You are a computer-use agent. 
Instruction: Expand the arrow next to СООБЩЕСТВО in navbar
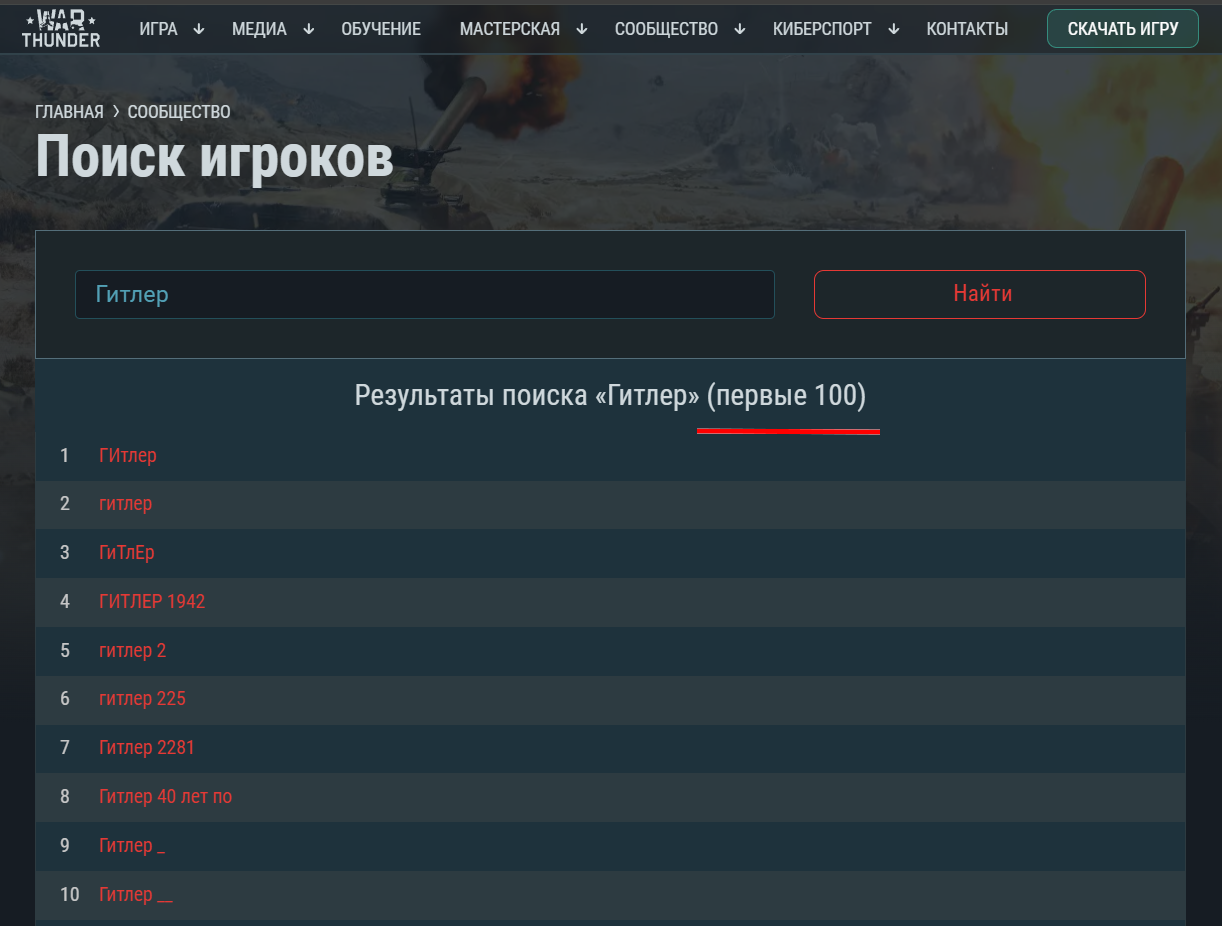pyautogui.click(x=740, y=29)
